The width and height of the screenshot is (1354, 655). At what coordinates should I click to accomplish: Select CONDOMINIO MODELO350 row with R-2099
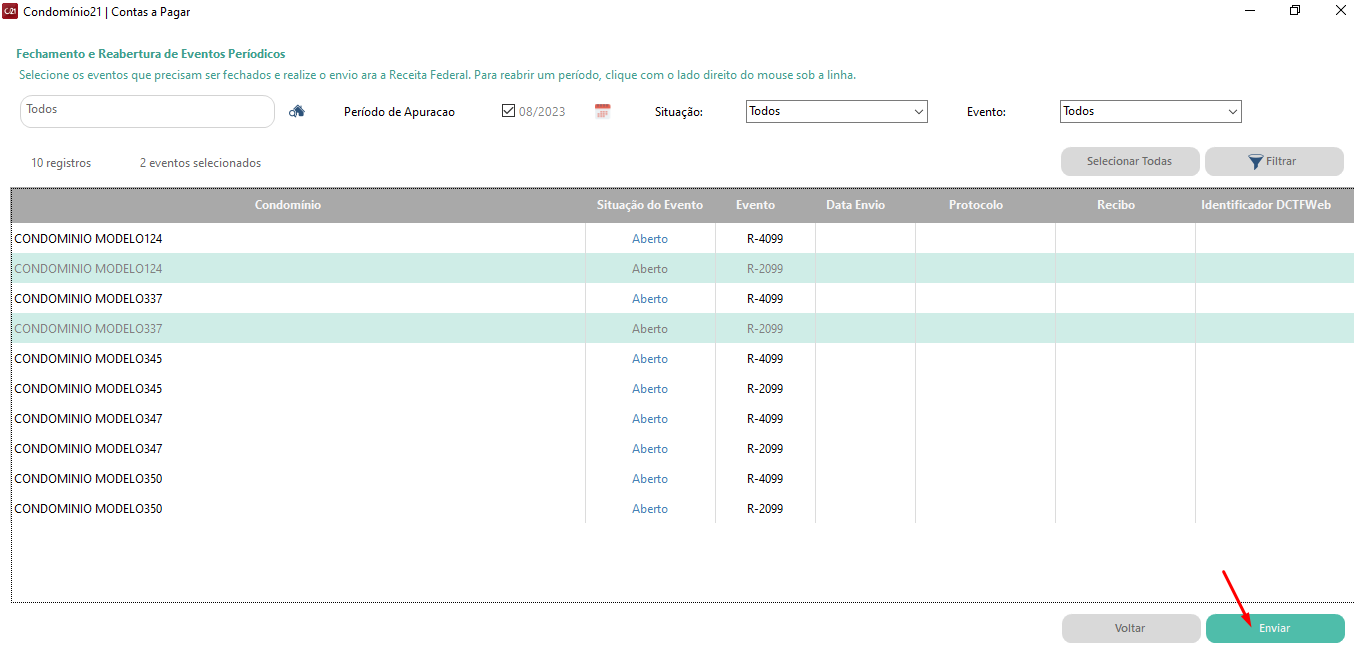[x=682, y=509]
